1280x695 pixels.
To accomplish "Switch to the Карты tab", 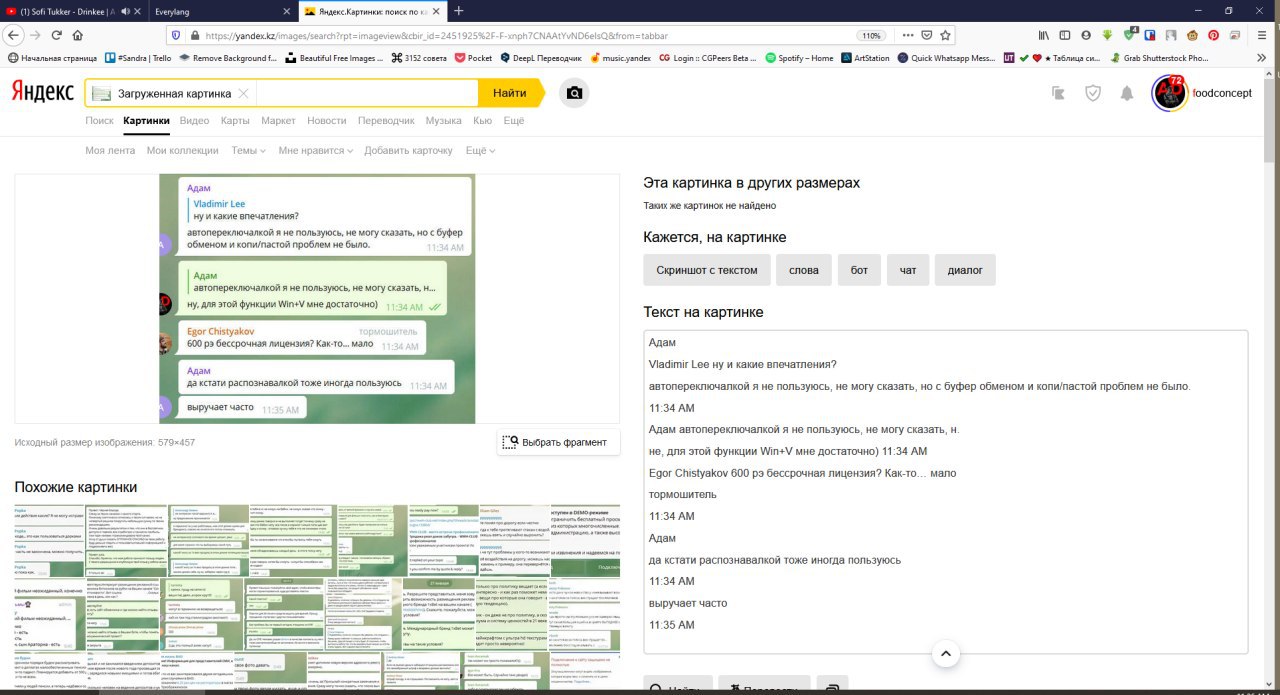I will (235, 121).
